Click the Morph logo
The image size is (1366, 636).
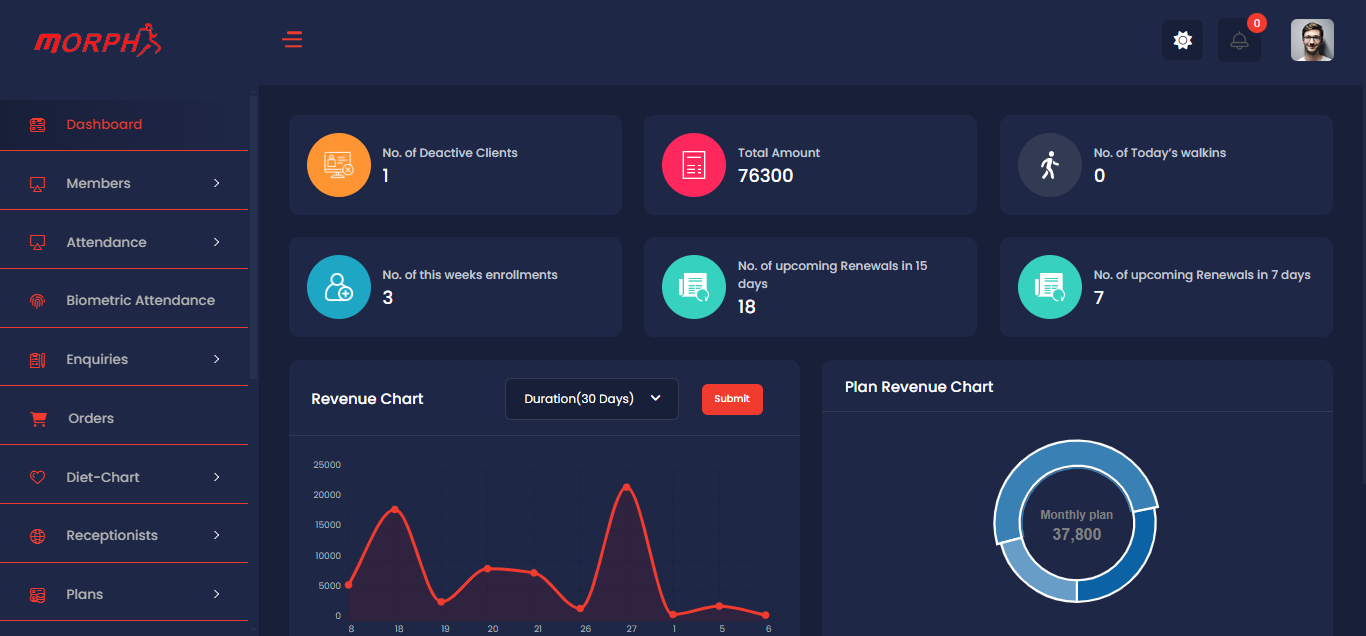click(97, 41)
